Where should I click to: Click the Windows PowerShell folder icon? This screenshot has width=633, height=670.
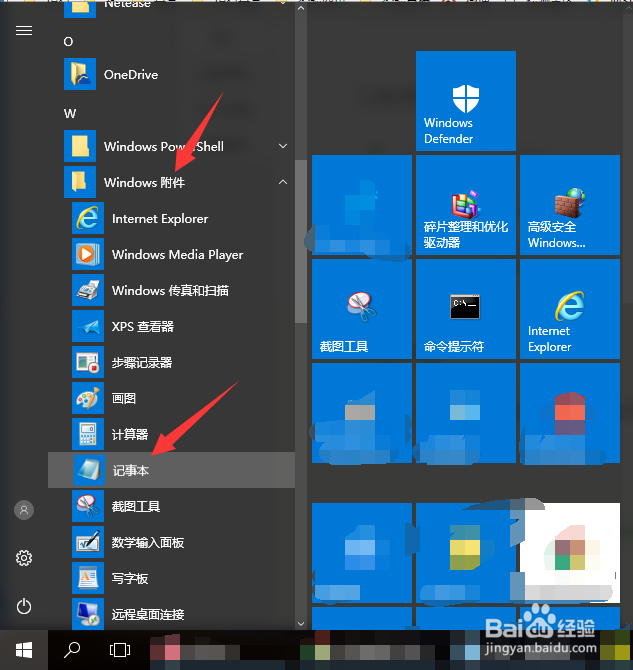[x=80, y=146]
